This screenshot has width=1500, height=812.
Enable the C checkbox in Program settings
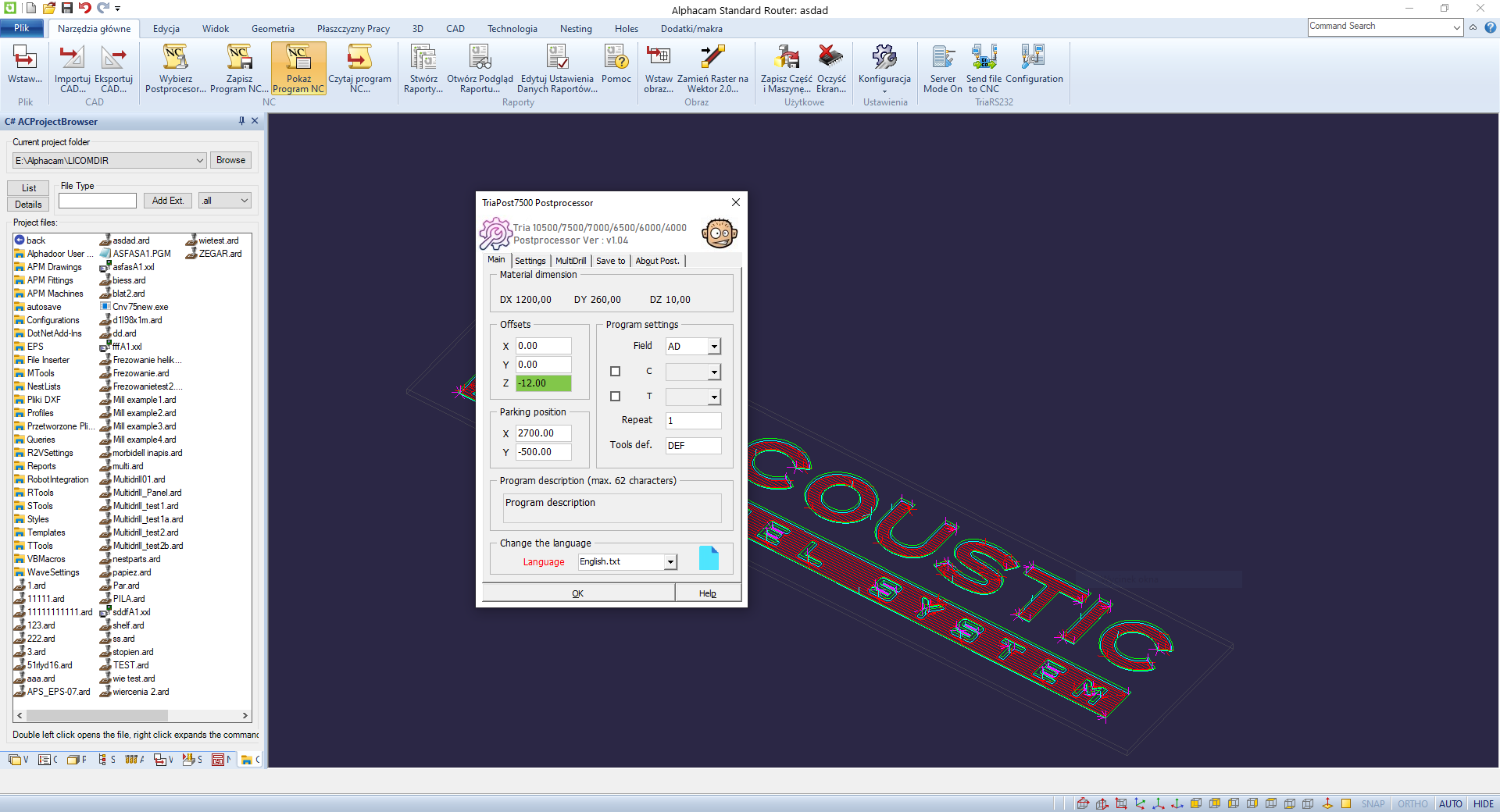616,372
